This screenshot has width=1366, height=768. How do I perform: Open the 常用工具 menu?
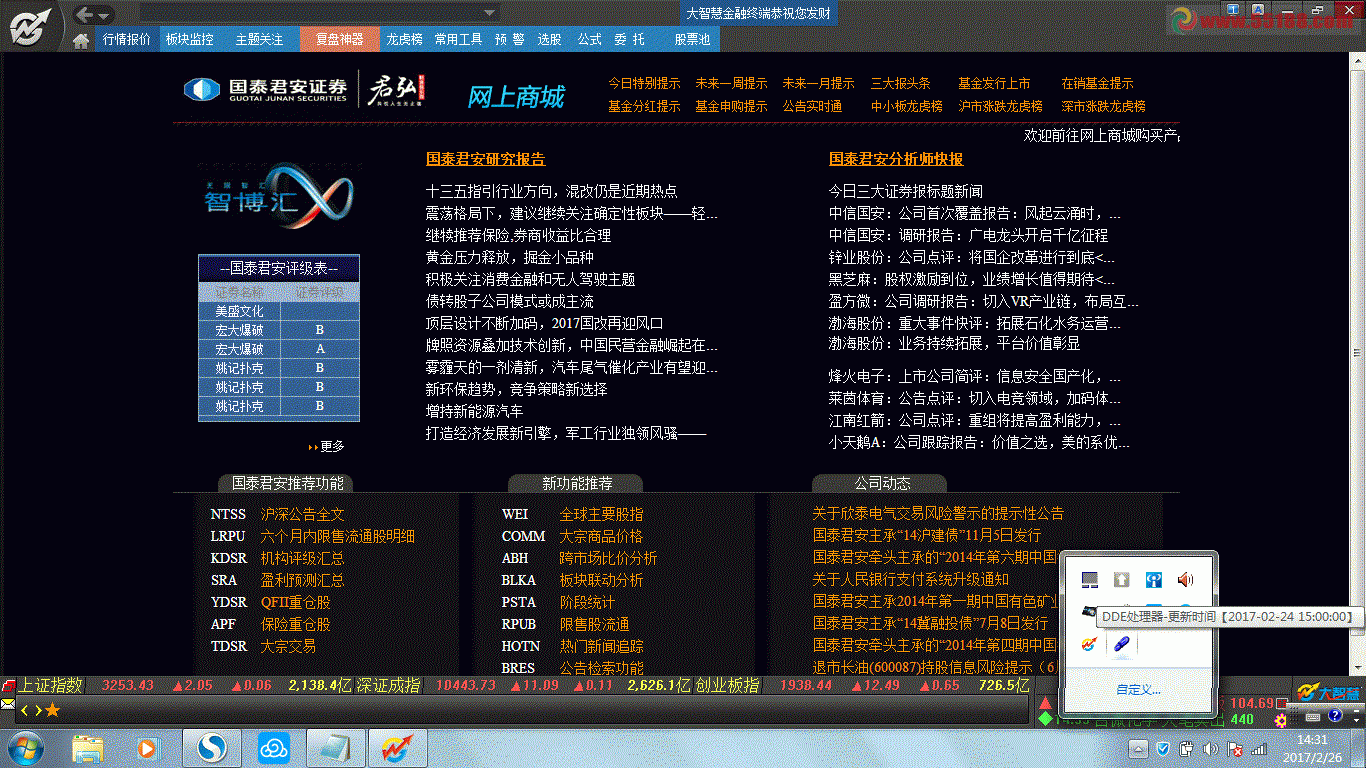[x=458, y=39]
